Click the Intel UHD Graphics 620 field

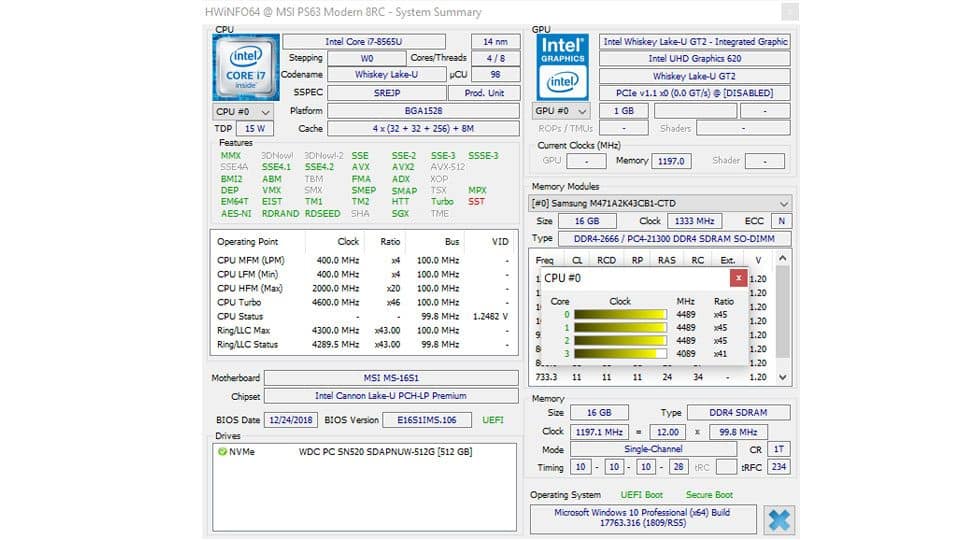tap(695, 59)
